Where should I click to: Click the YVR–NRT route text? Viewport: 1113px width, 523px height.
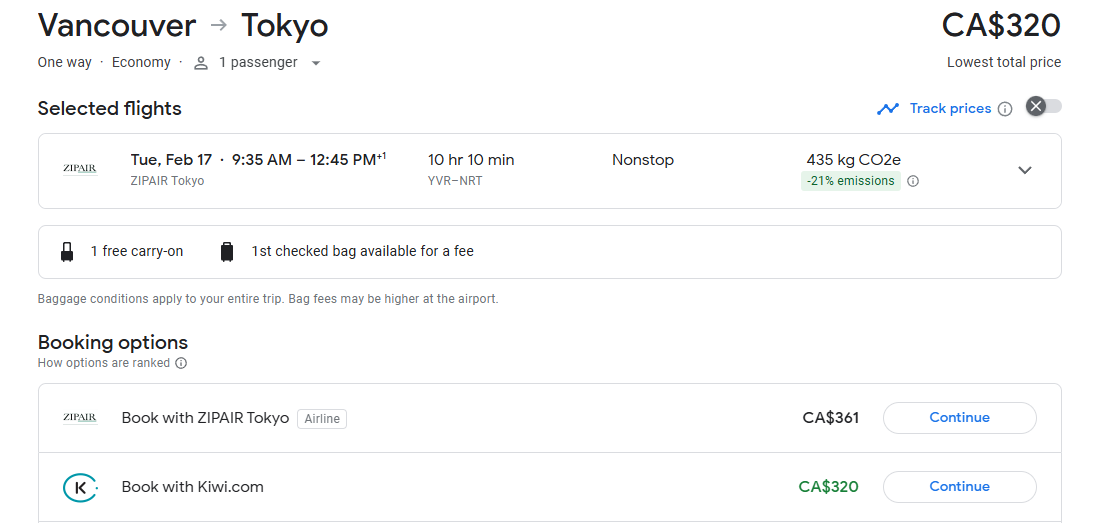pos(455,181)
